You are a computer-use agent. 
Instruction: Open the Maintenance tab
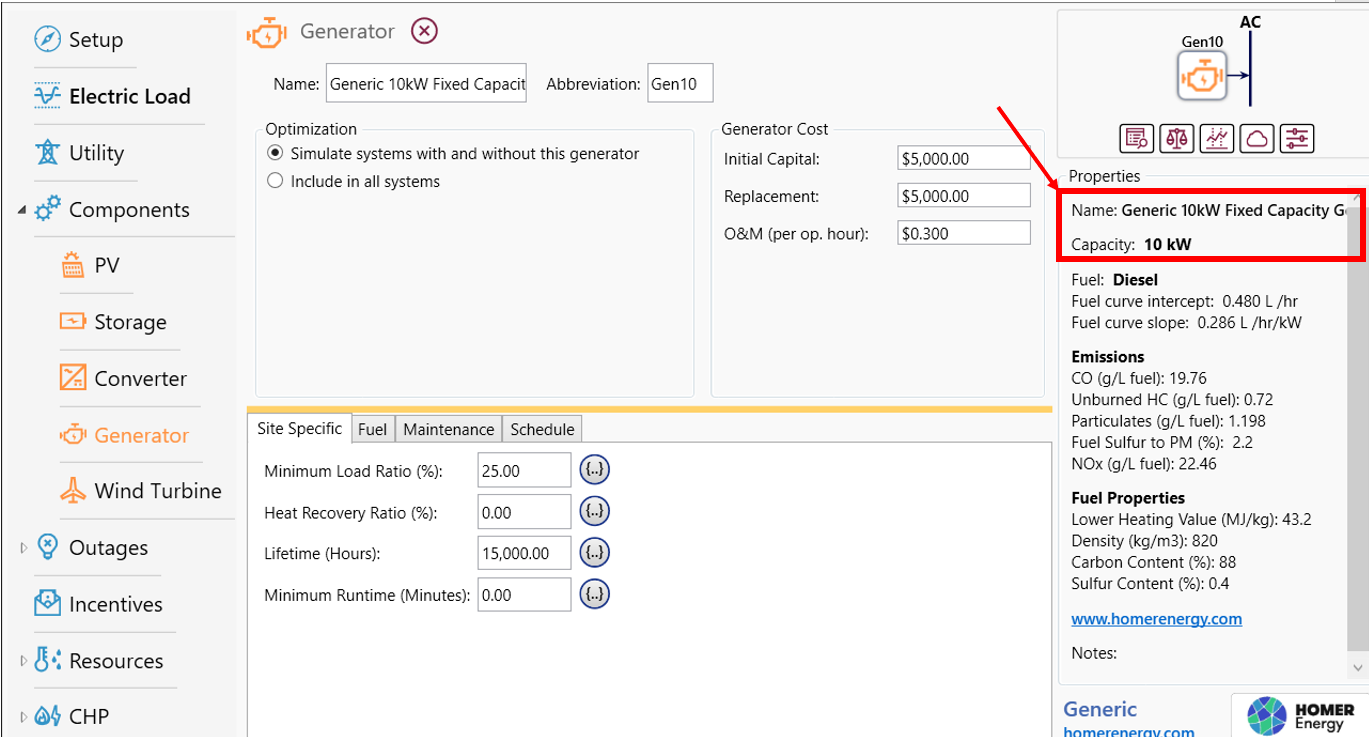[448, 429]
